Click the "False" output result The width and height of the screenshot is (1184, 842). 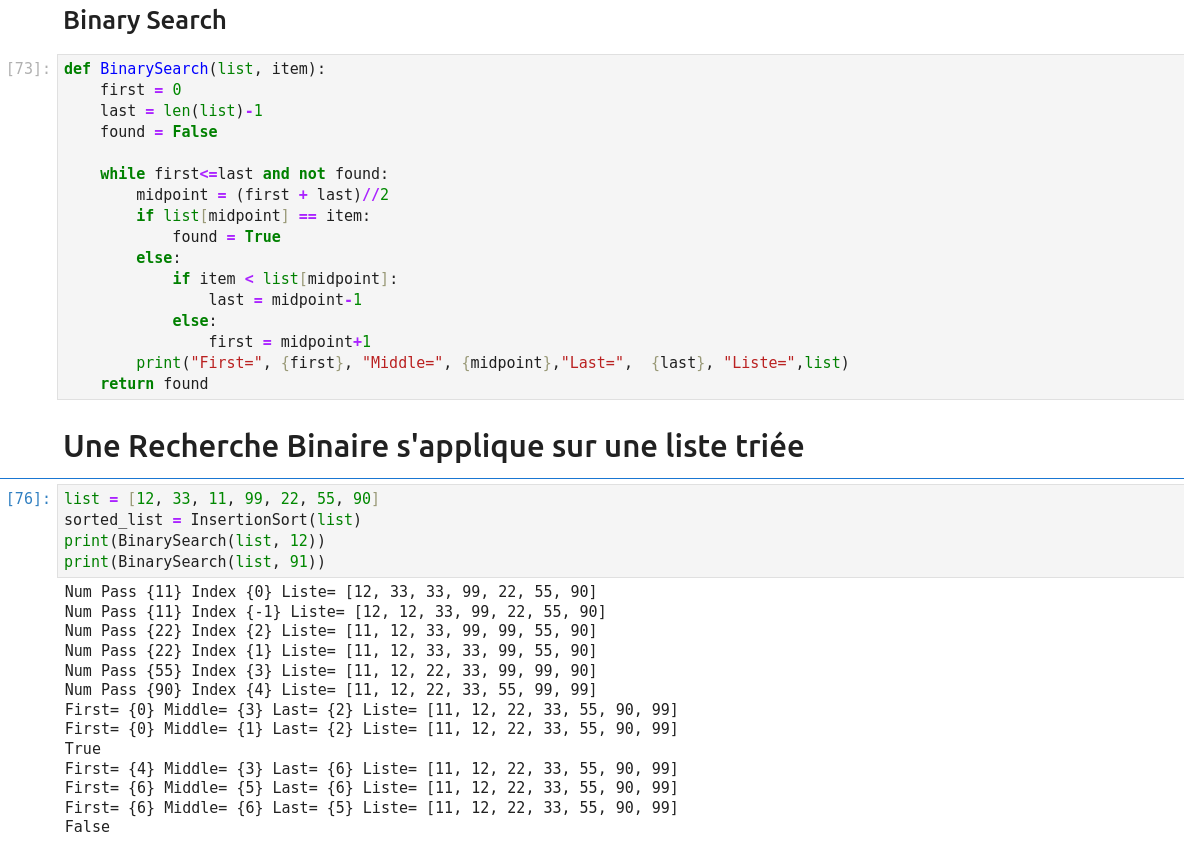click(x=87, y=827)
